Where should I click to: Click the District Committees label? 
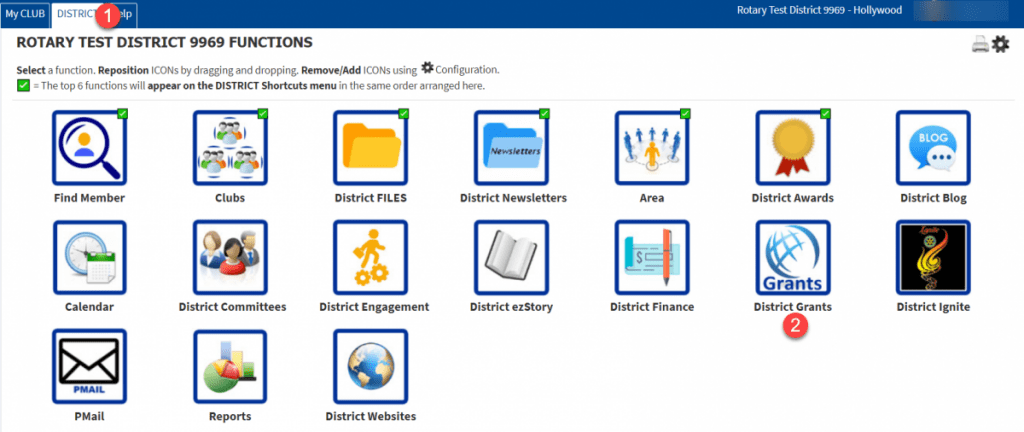(x=232, y=307)
